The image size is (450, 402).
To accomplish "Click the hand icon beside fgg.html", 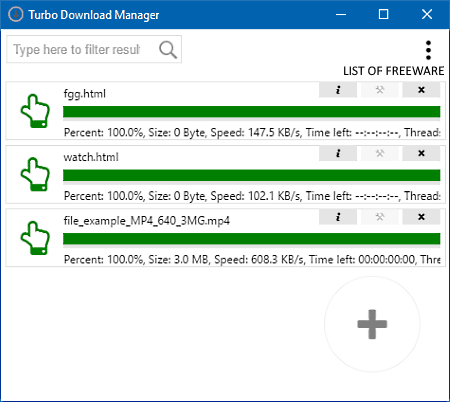I will pos(35,111).
